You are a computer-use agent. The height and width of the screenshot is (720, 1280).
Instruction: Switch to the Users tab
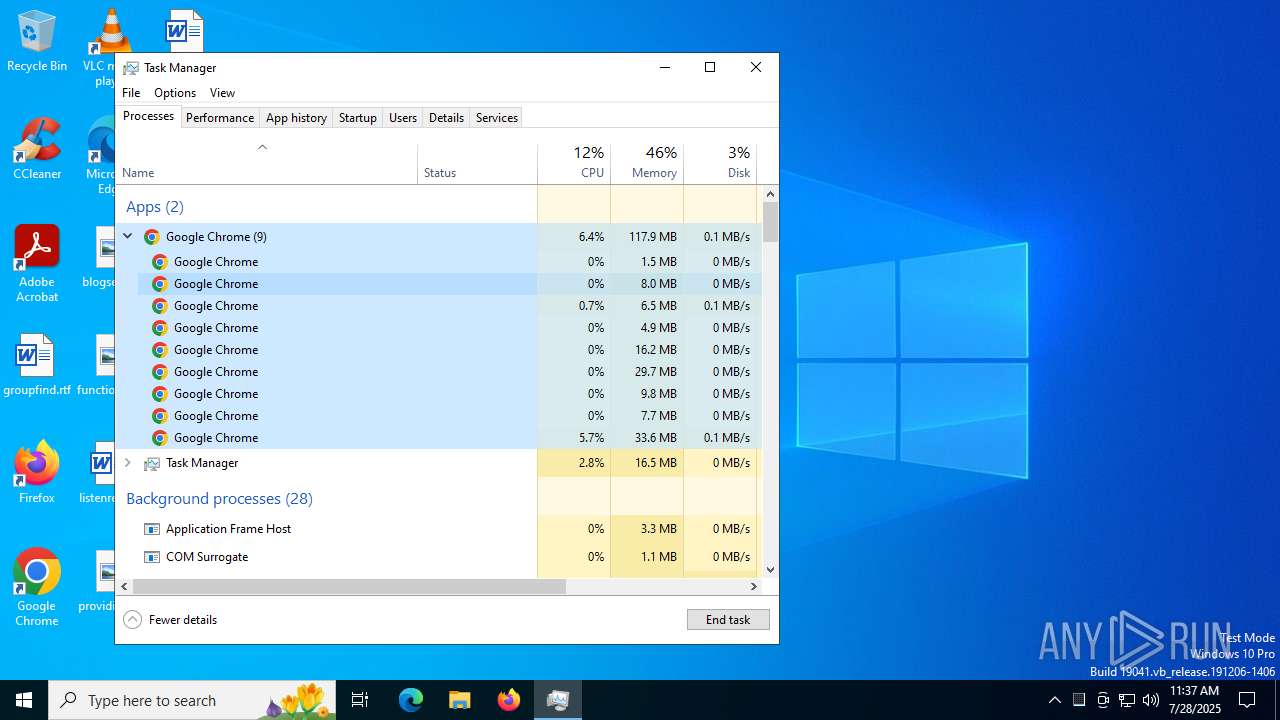coord(403,118)
